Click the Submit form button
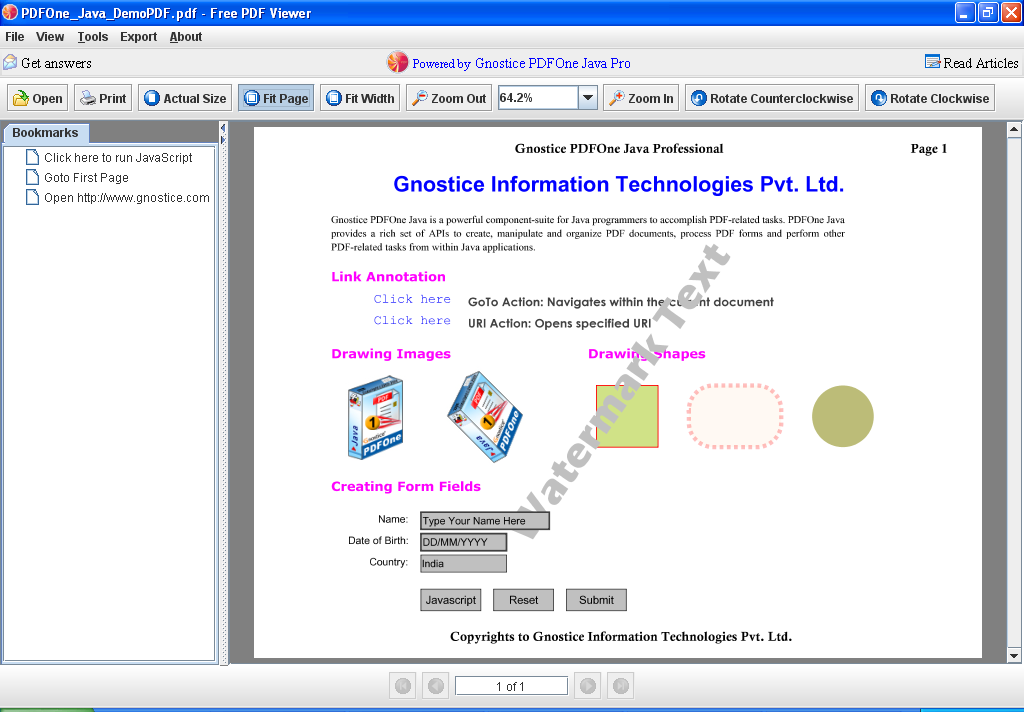The width and height of the screenshot is (1024, 712). 596,600
